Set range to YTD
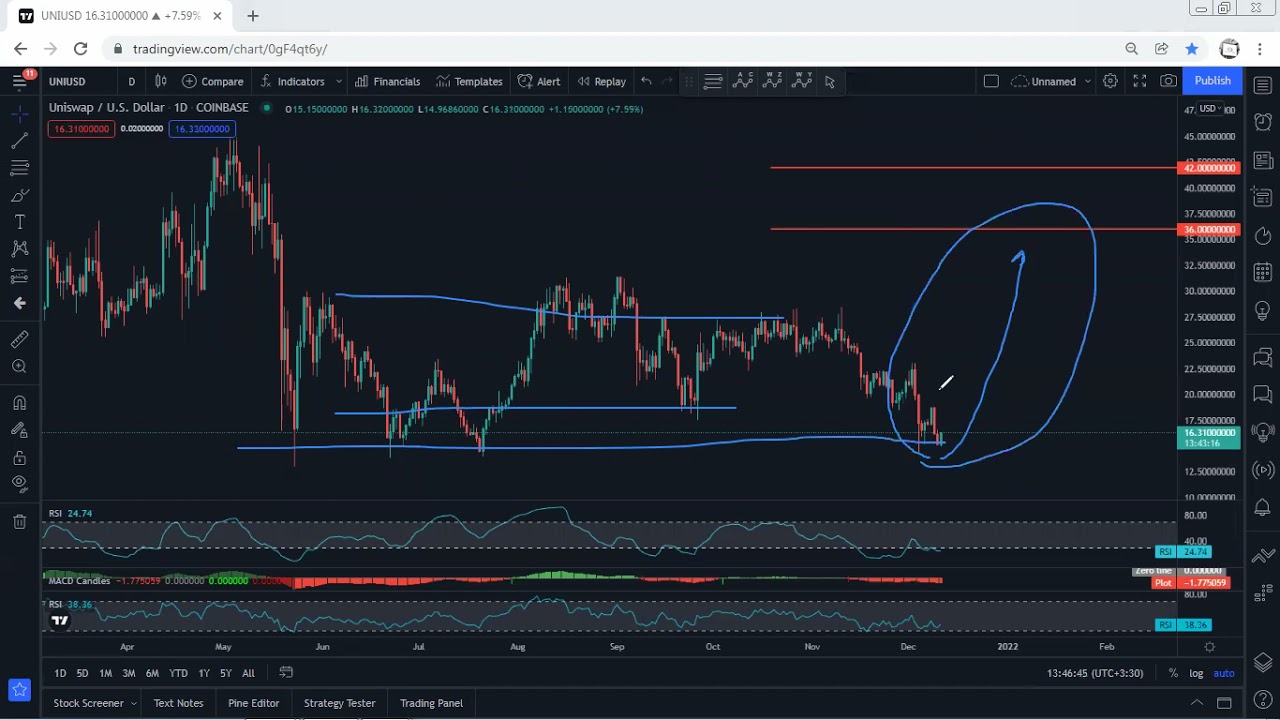The height and width of the screenshot is (720, 1280). (178, 673)
